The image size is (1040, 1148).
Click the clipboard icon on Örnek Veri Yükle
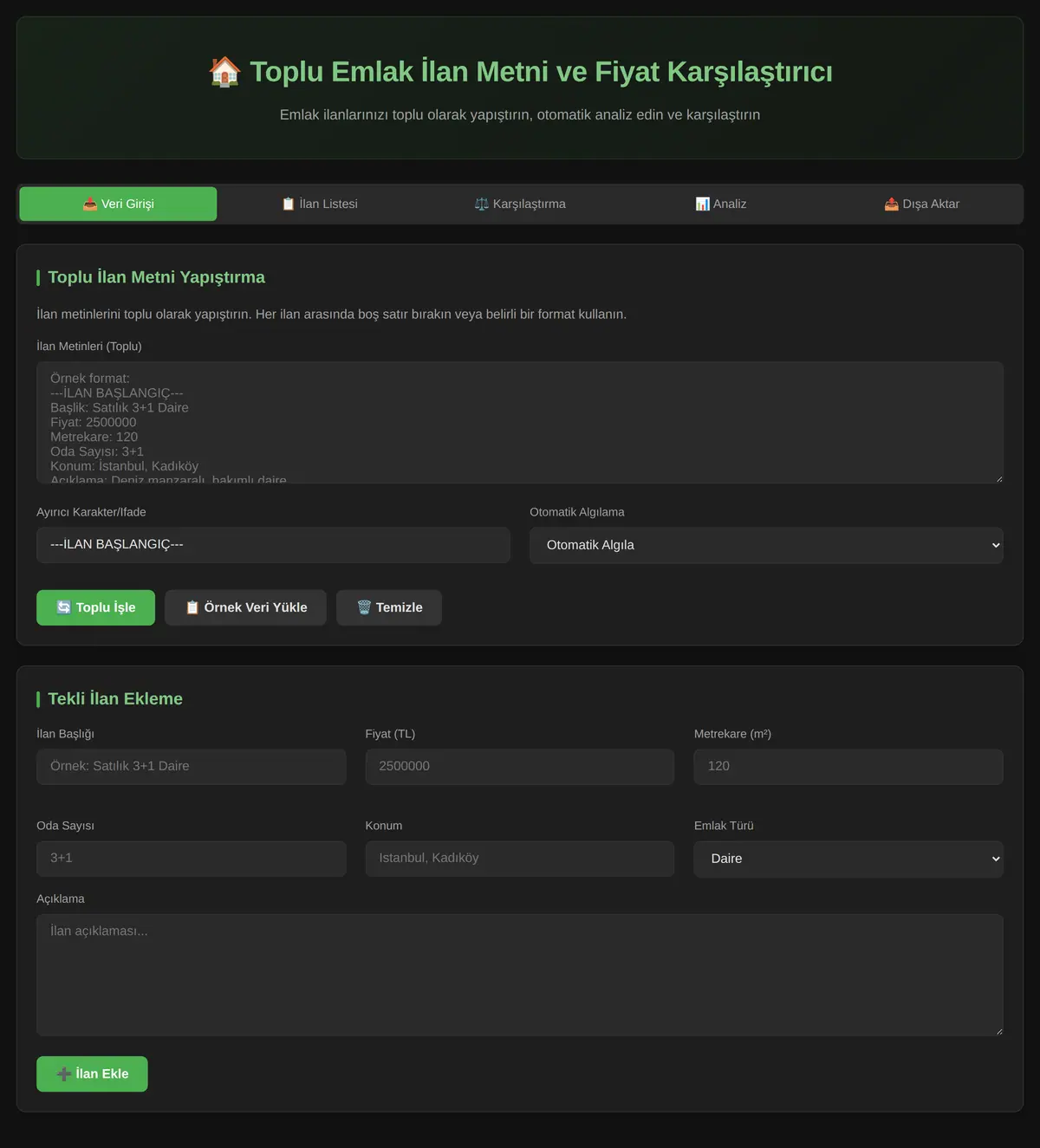192,607
